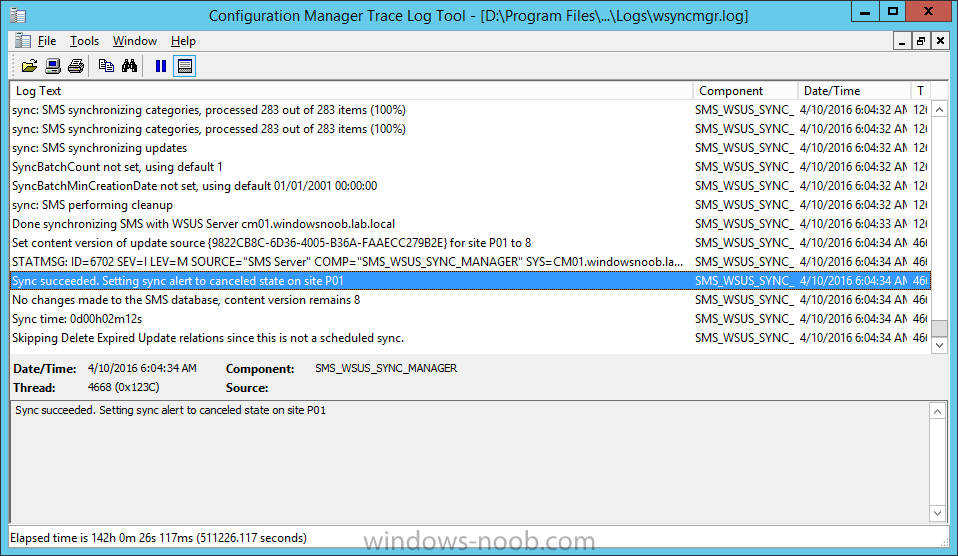Select the 'STATMSG: ID=6702' log row
This screenshot has height=556, width=958.
470,262
